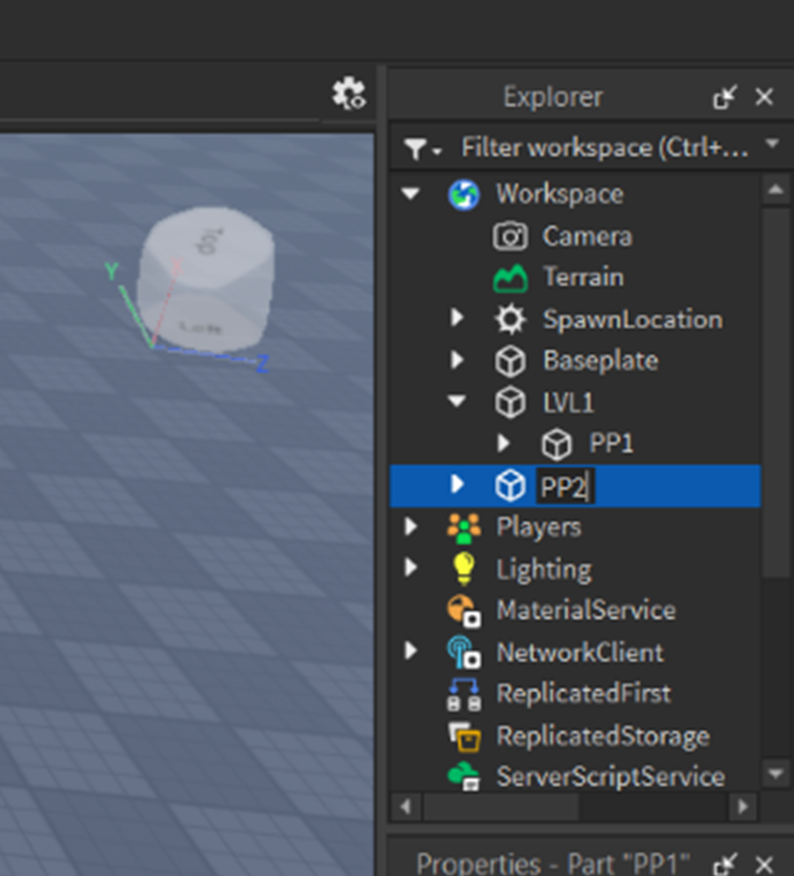Expand the Players service
Image resolution: width=794 pixels, height=876 pixels.
[x=411, y=526]
